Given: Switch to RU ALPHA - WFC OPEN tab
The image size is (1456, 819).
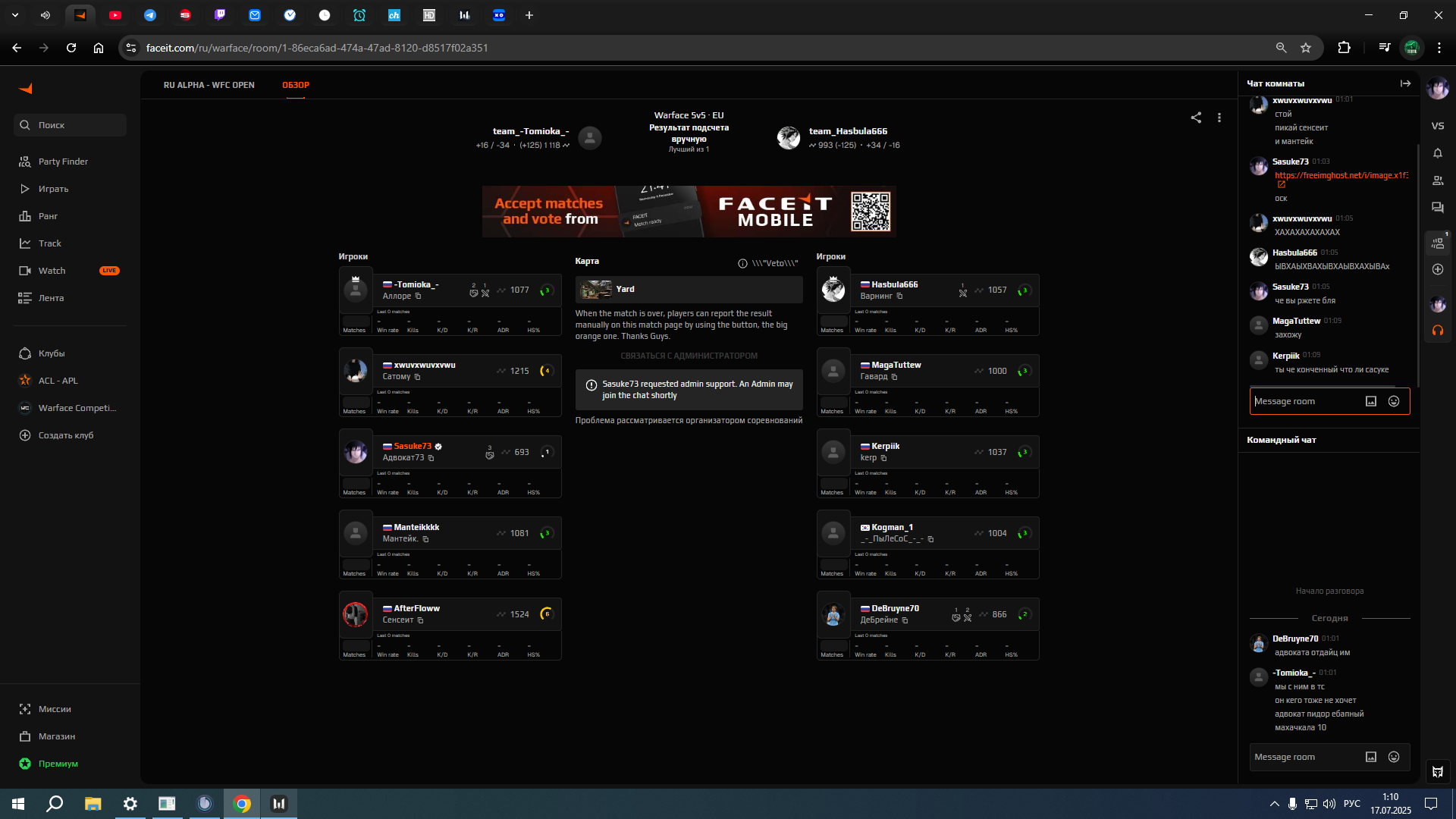Looking at the screenshot, I should (209, 85).
